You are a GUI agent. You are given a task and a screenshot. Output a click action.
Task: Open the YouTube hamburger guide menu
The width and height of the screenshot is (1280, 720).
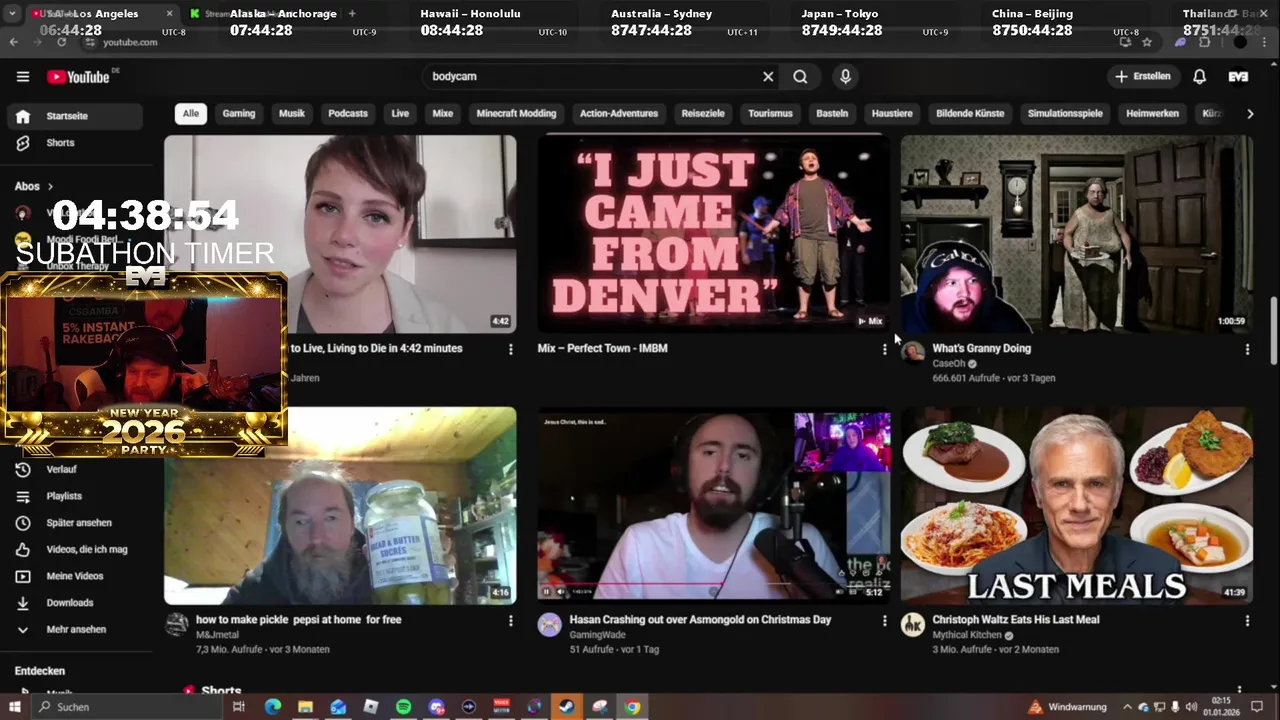point(23,76)
